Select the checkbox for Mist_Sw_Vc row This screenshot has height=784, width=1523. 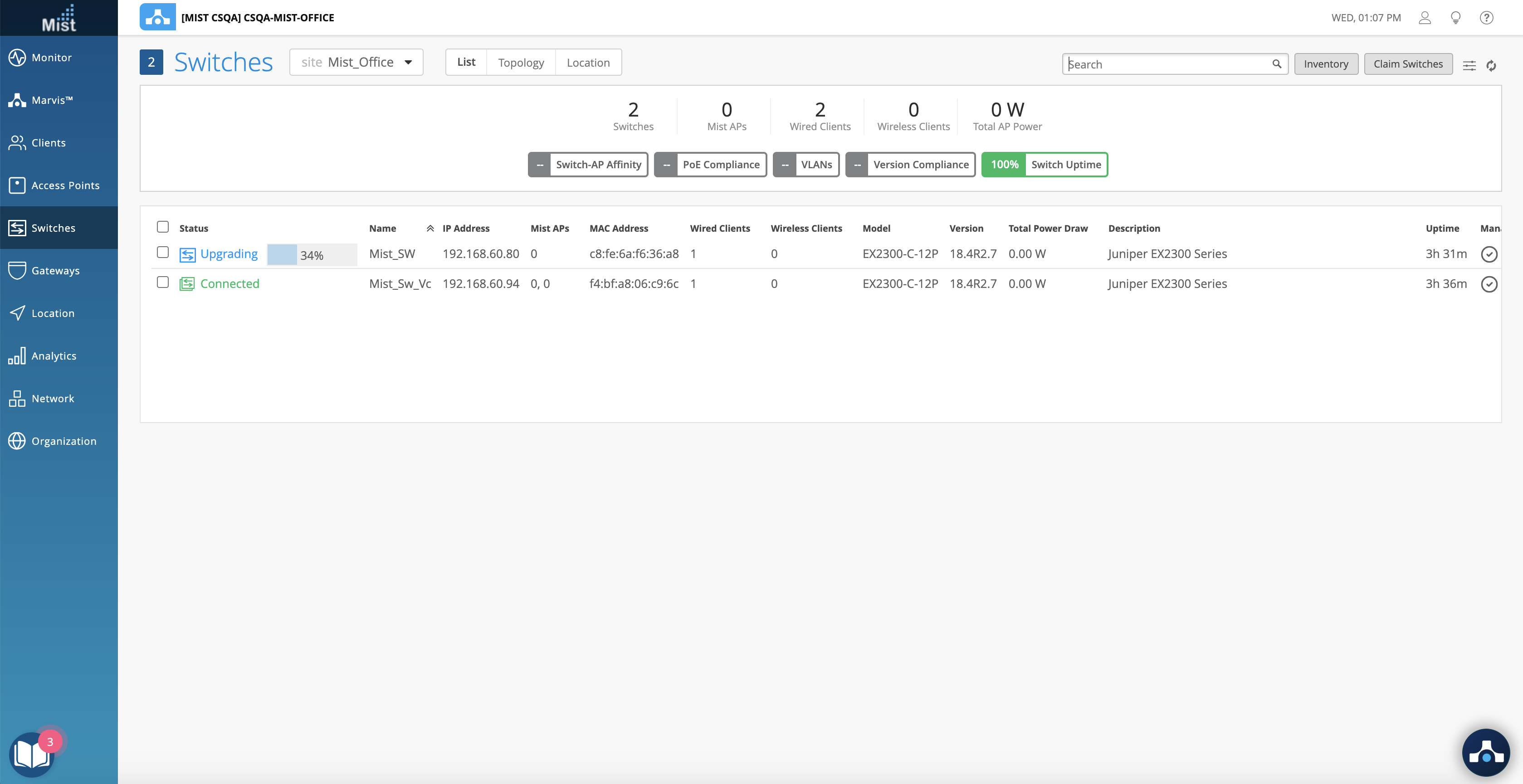pyautogui.click(x=162, y=282)
